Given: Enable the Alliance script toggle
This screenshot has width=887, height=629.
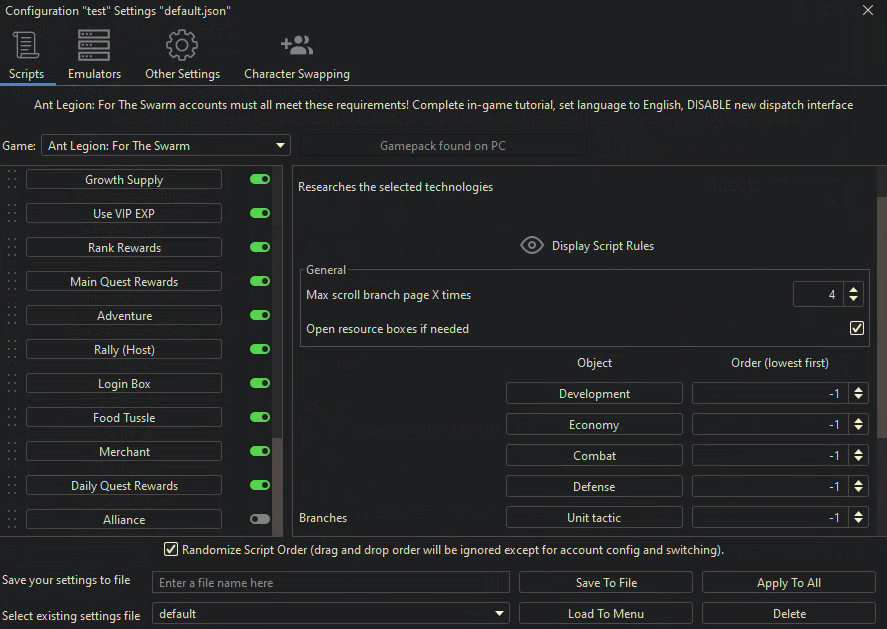Looking at the screenshot, I should coord(260,520).
